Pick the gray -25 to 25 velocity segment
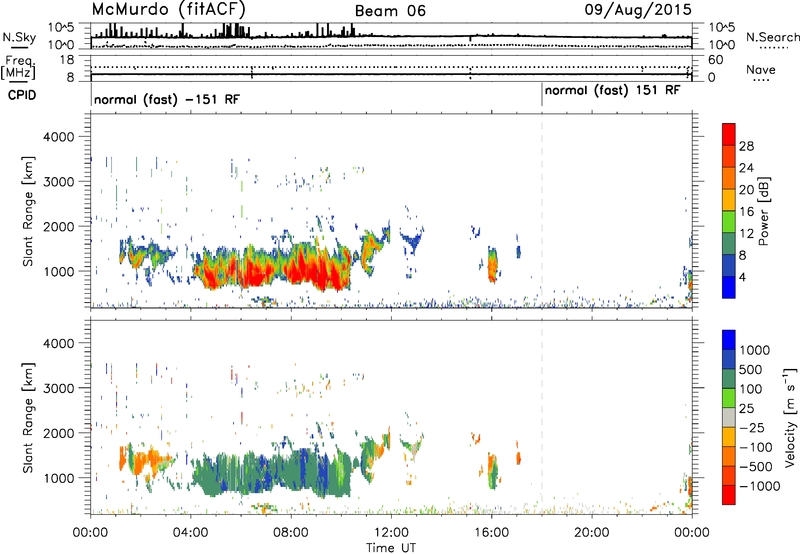 [x=729, y=417]
